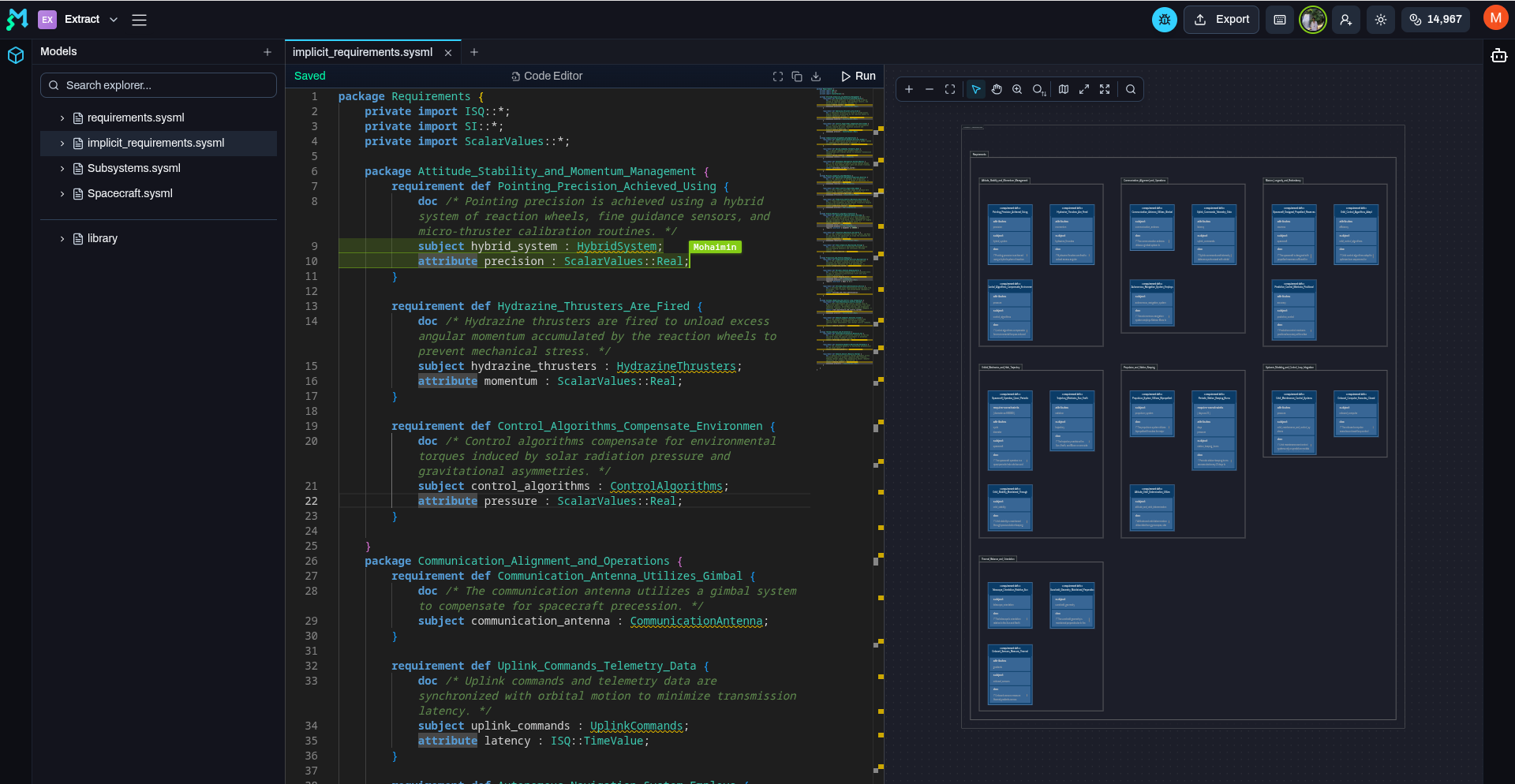Focus the Search explorer field
This screenshot has height=784, width=1515.
pos(159,85)
